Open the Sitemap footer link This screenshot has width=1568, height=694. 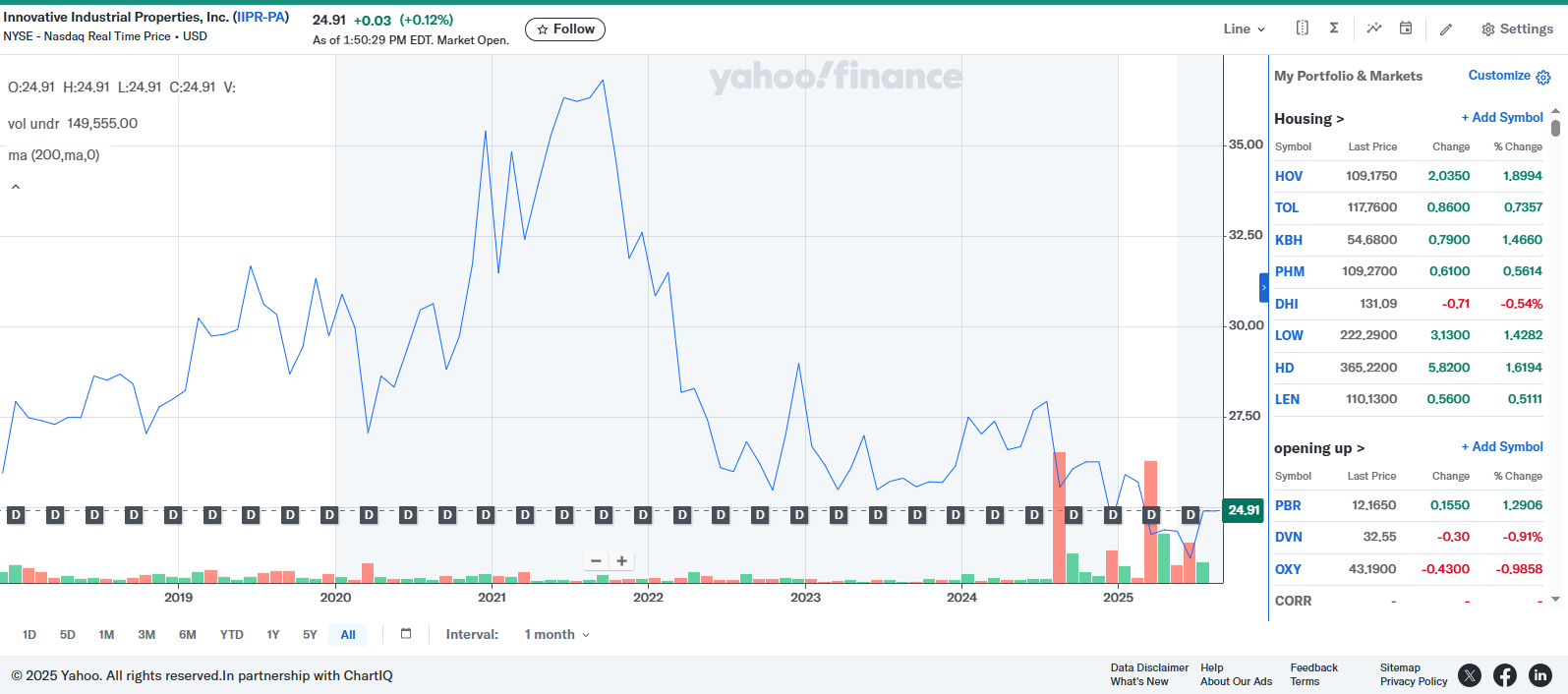tap(1400, 667)
